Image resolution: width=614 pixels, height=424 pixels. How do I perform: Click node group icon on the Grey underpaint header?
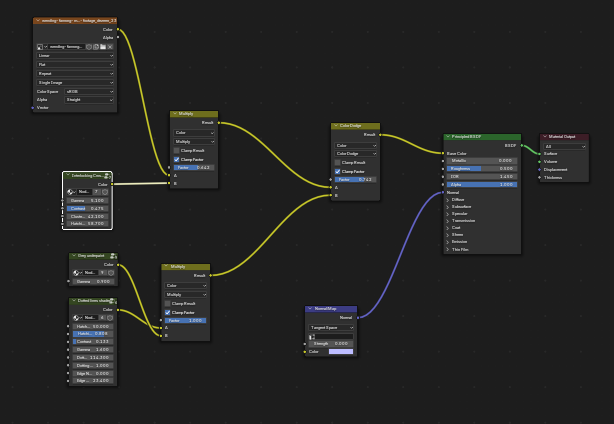(113, 256)
